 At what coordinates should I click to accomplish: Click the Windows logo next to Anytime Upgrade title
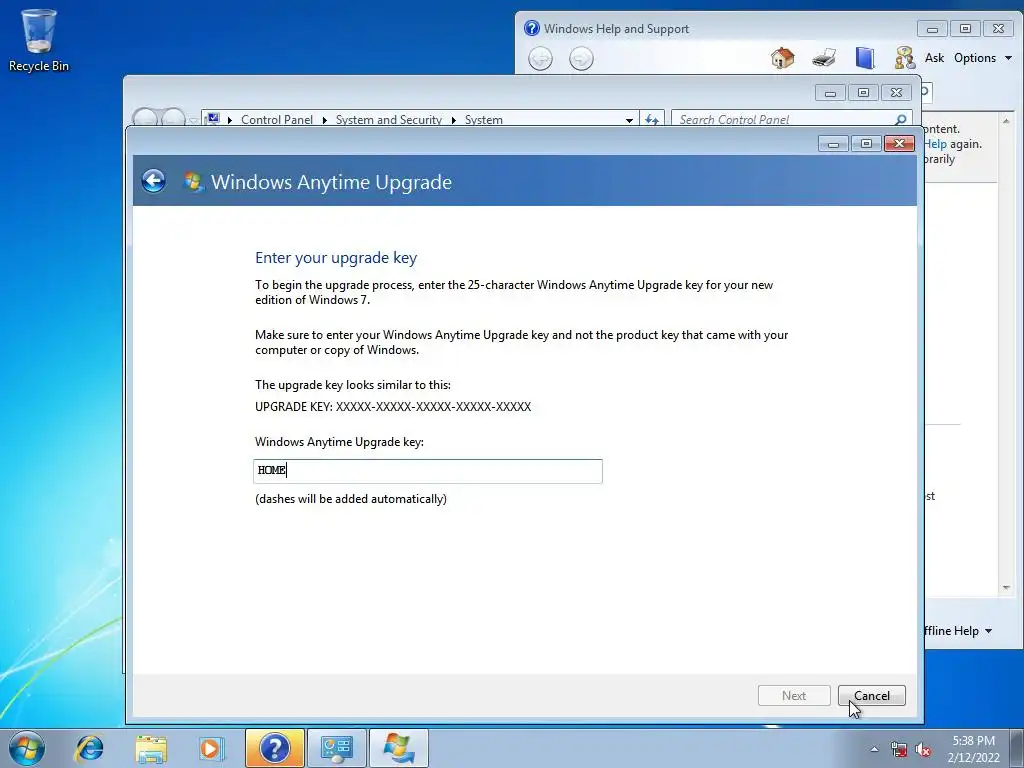point(193,182)
